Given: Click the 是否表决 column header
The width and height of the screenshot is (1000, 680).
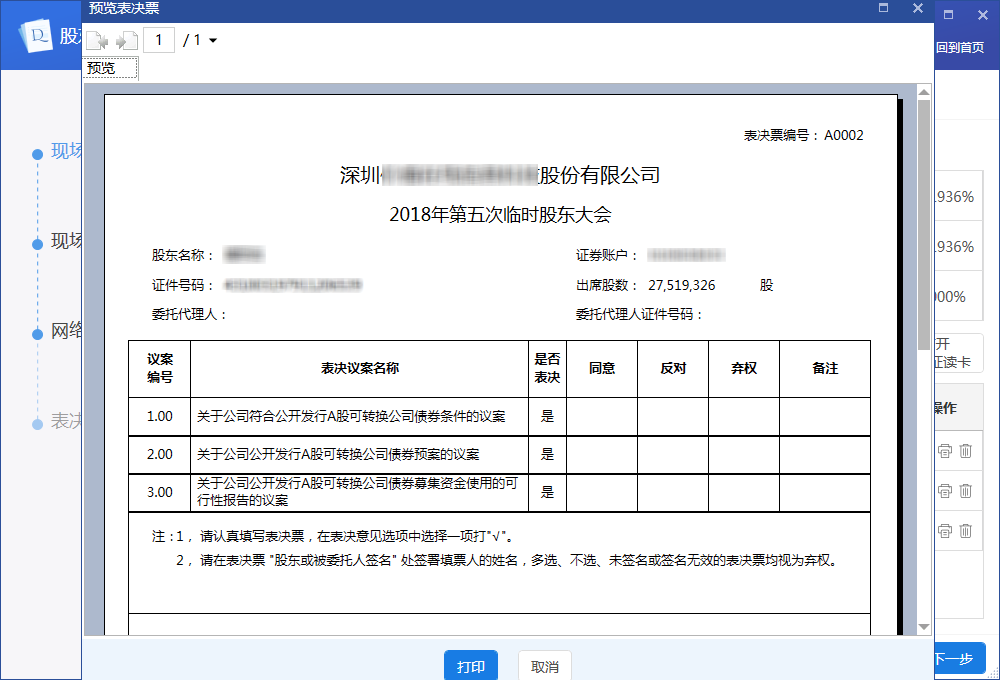Looking at the screenshot, I should (547, 369).
